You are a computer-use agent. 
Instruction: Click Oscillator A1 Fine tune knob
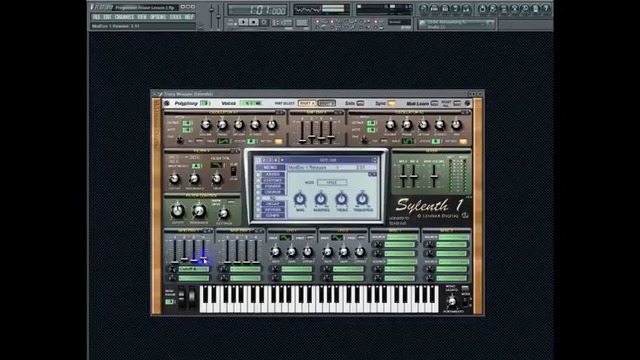point(179,140)
